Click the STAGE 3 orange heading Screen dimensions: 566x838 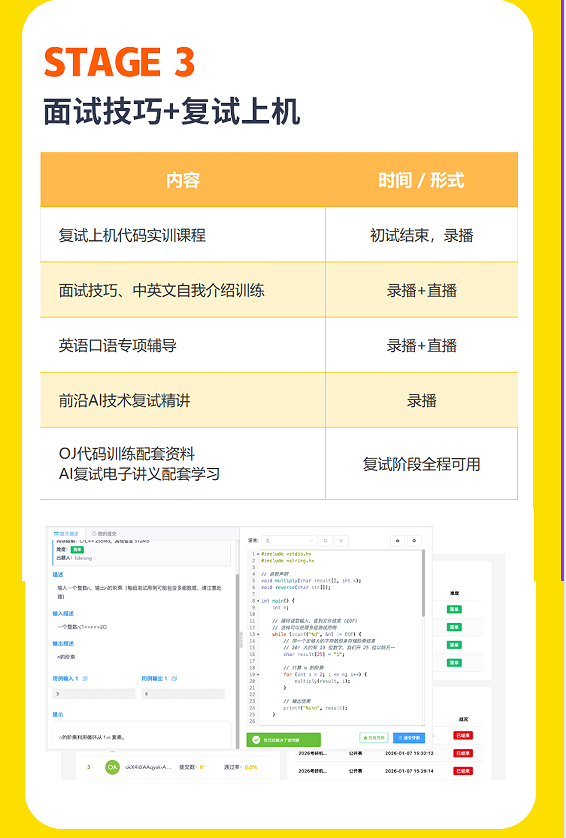119,62
